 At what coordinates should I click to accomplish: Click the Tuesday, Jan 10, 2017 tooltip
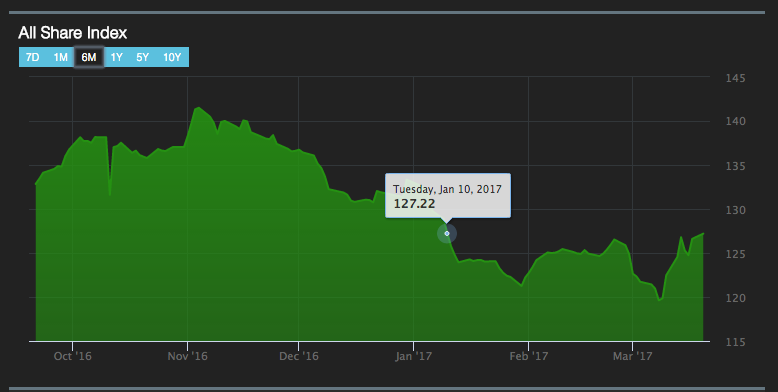click(448, 196)
